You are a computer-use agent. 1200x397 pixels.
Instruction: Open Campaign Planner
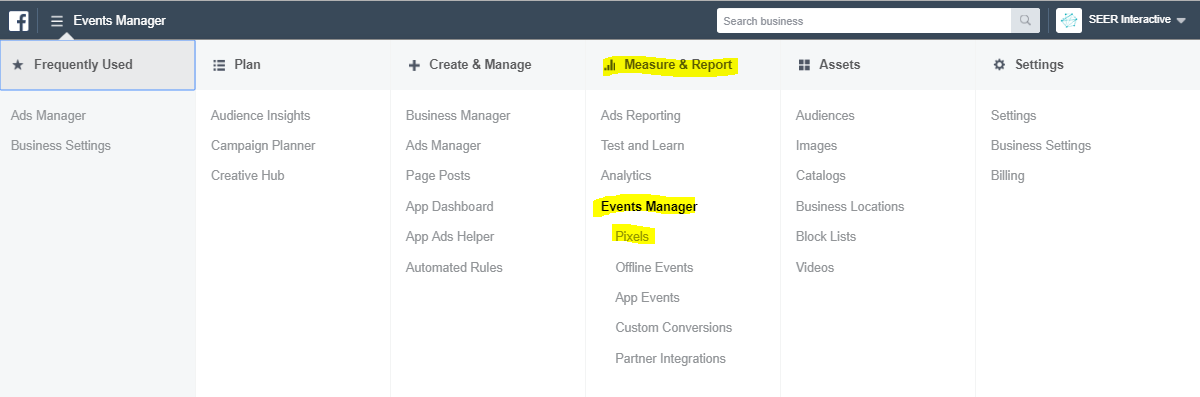pos(263,145)
